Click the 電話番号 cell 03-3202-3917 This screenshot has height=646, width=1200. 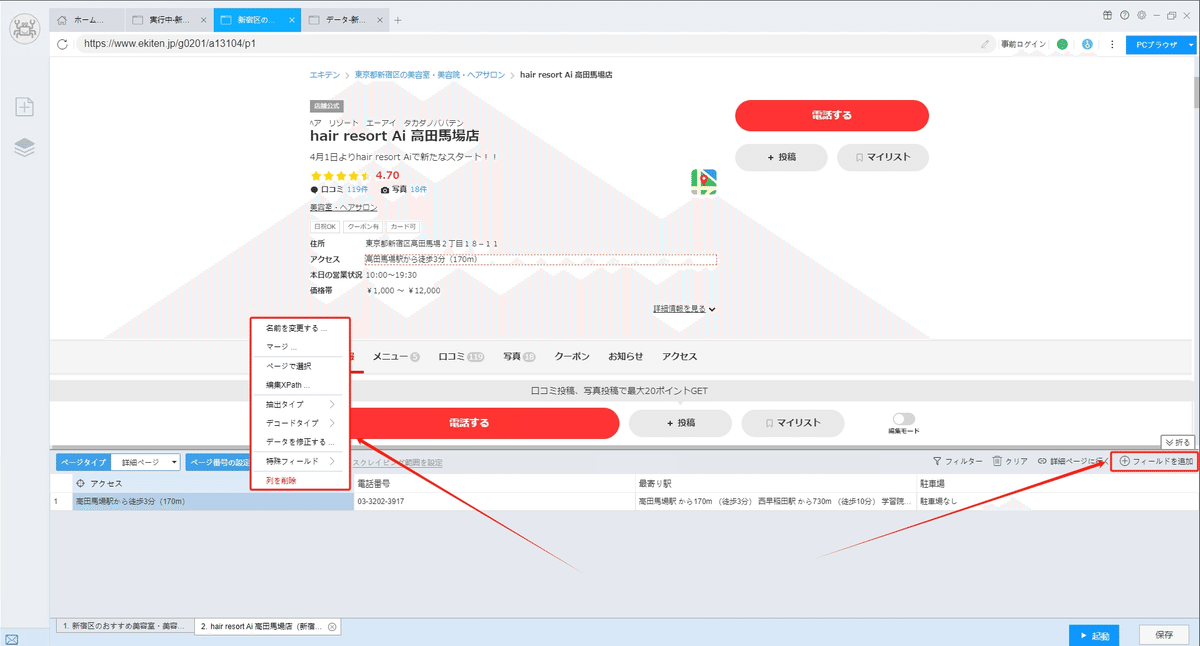click(x=496, y=501)
